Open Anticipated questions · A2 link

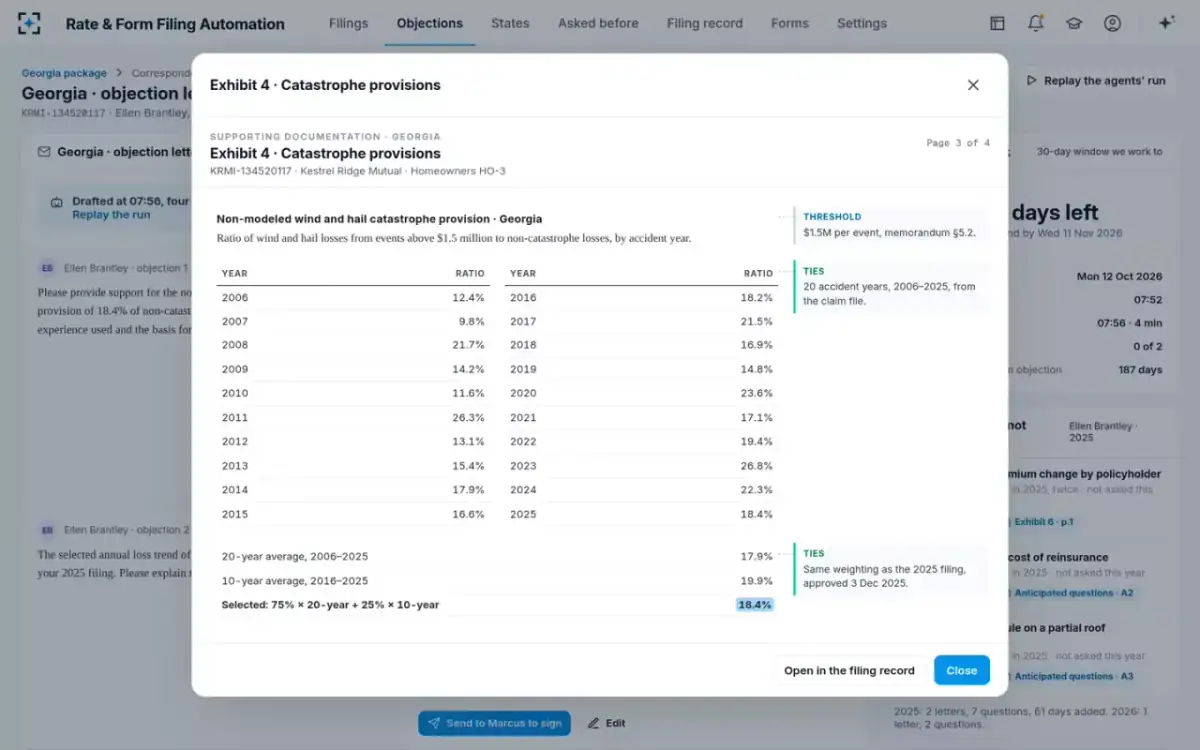[x=1074, y=593]
